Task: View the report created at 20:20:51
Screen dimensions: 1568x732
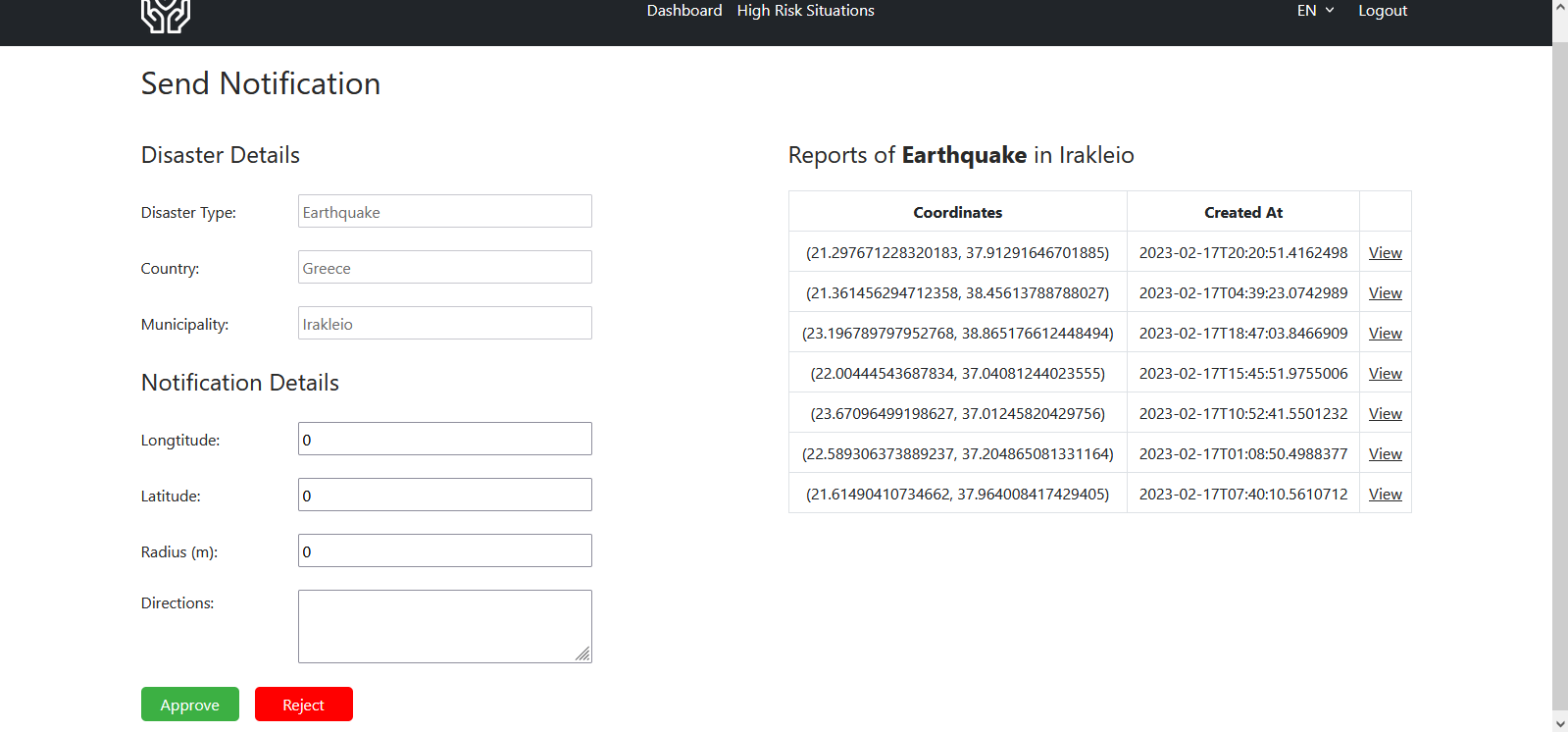Action: click(1385, 253)
